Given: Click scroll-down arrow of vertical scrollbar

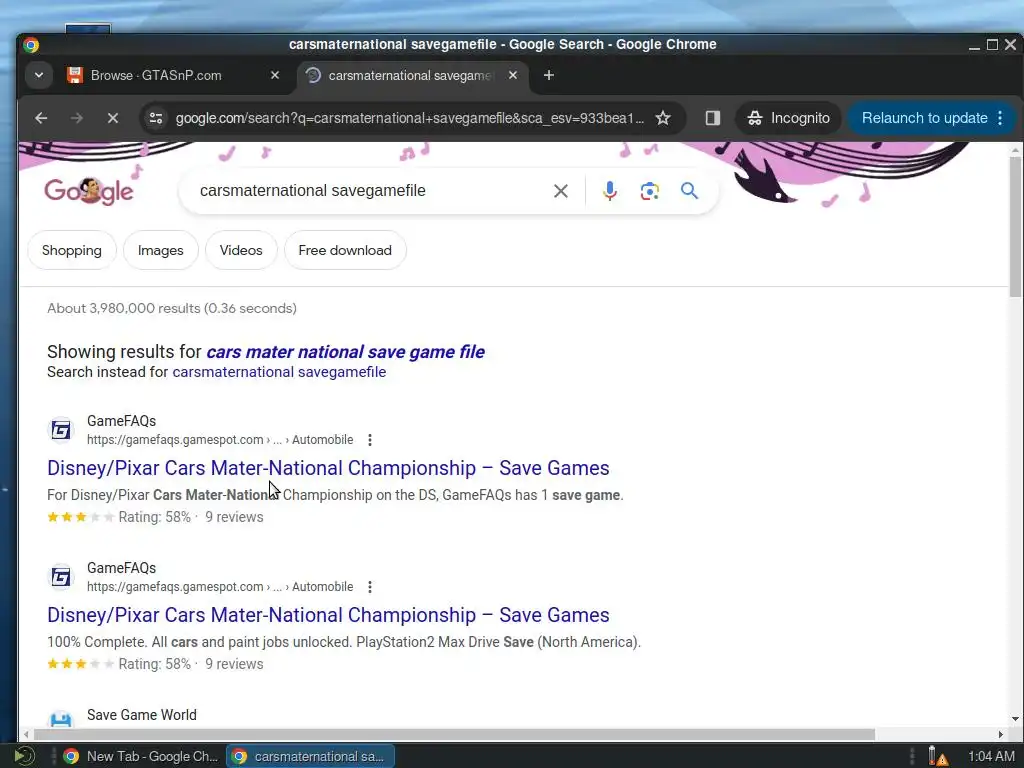Looking at the screenshot, I should [1015, 719].
